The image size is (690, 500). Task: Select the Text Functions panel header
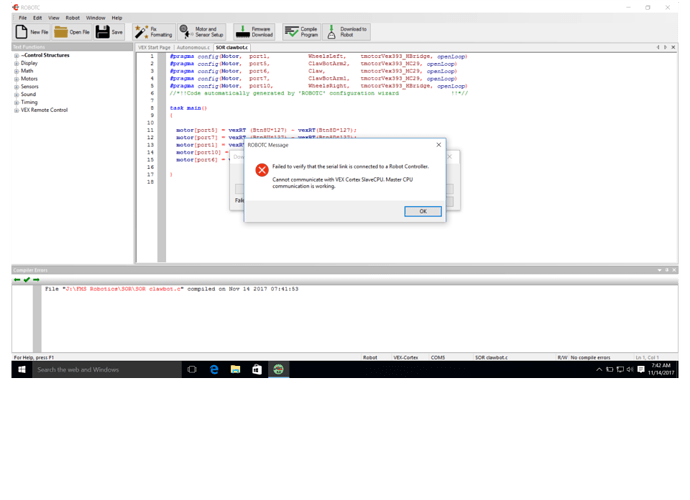pos(72,47)
